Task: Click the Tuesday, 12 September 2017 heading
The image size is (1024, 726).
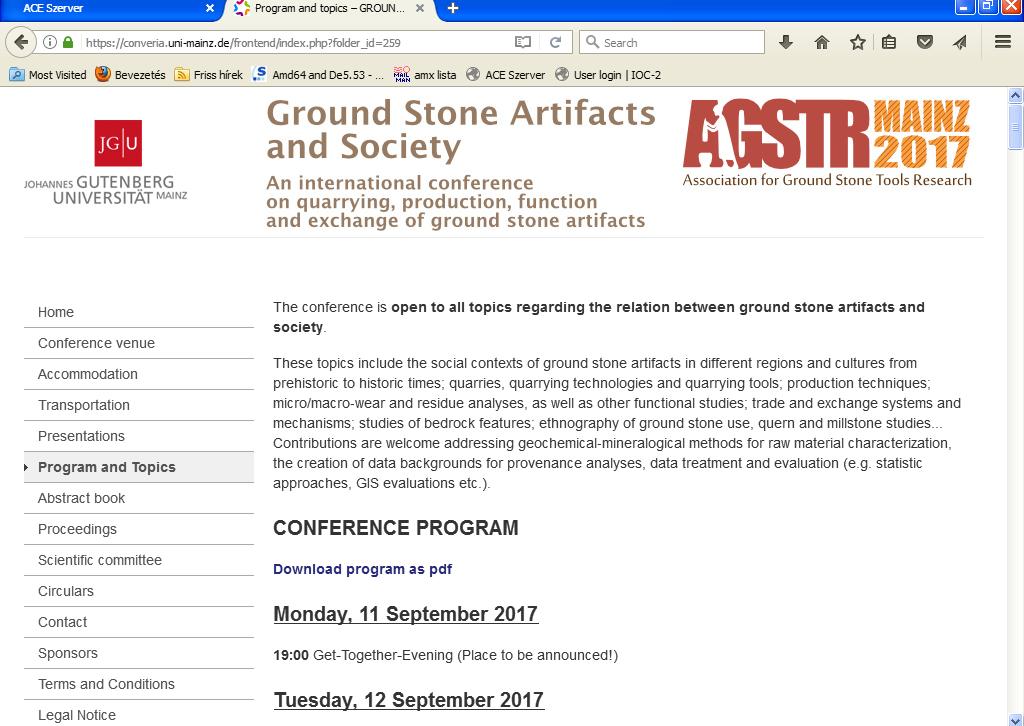Action: pos(409,700)
